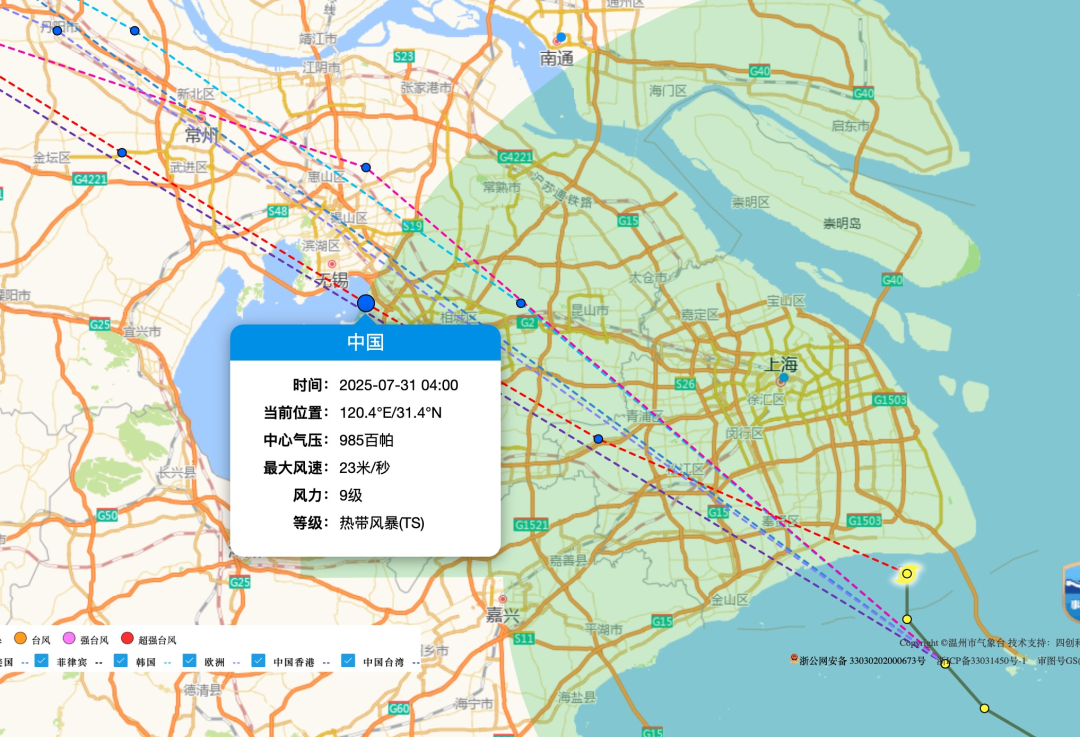Select the position value 120.4°E/31.4°N
The height and width of the screenshot is (737, 1080).
391,413
